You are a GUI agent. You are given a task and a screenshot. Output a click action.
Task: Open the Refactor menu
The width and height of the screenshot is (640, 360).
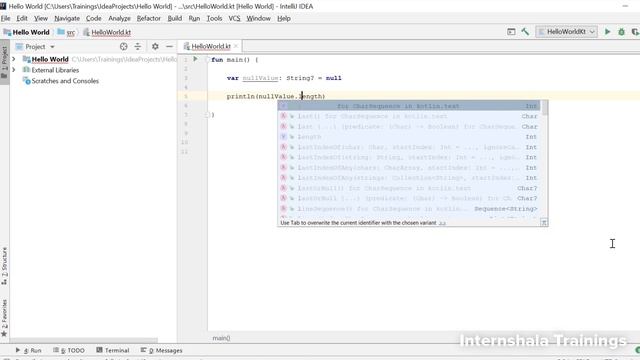point(149,18)
